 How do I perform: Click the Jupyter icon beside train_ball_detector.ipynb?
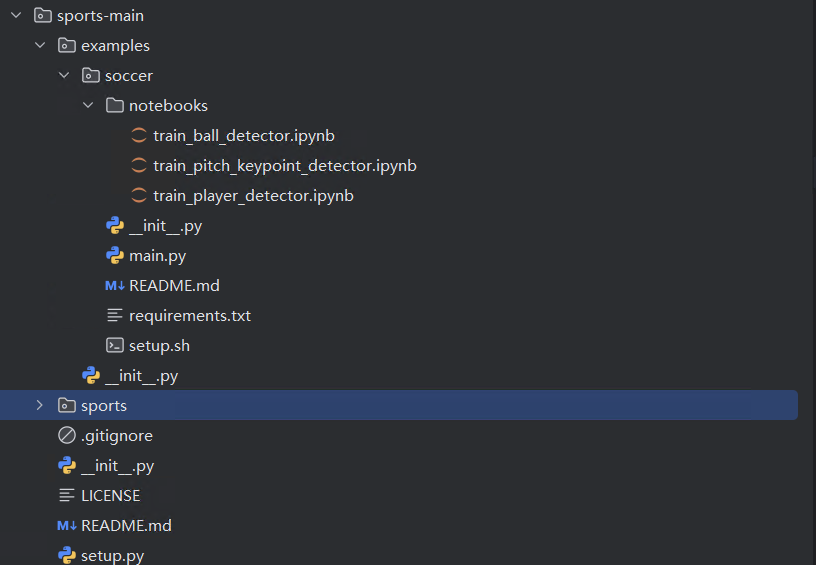pyautogui.click(x=139, y=136)
